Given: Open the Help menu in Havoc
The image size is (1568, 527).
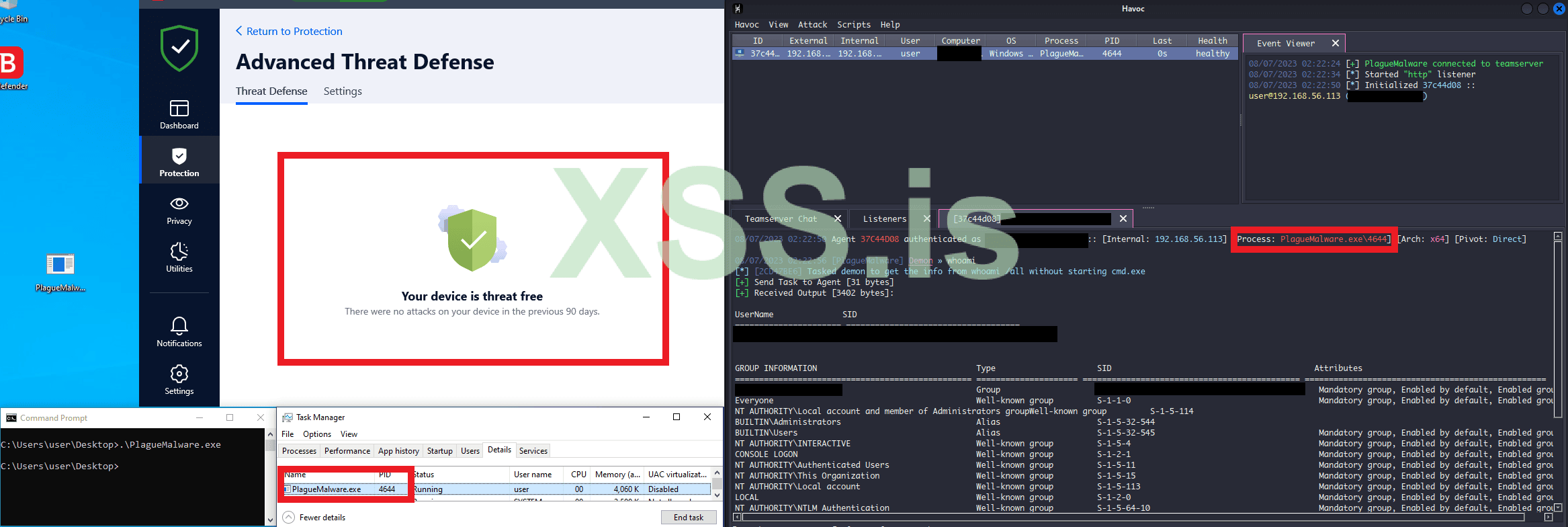Looking at the screenshot, I should click(890, 25).
